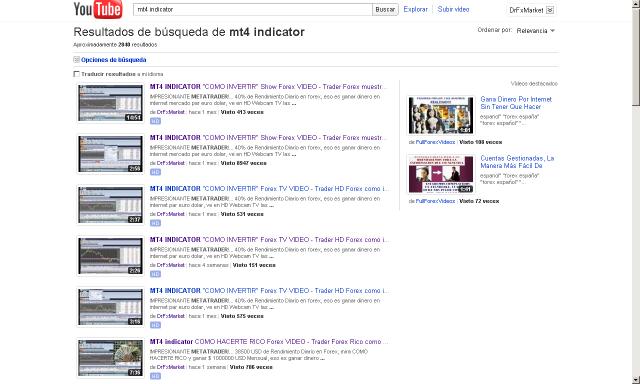Image resolution: width=640 pixels, height=384 pixels.
Task: Open the Cuentas Gestionadas featured thumbnail
Action: (441, 174)
